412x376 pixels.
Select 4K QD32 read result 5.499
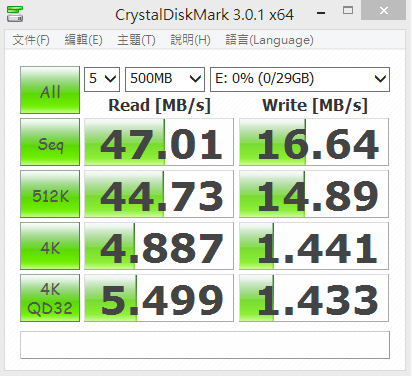click(x=159, y=298)
